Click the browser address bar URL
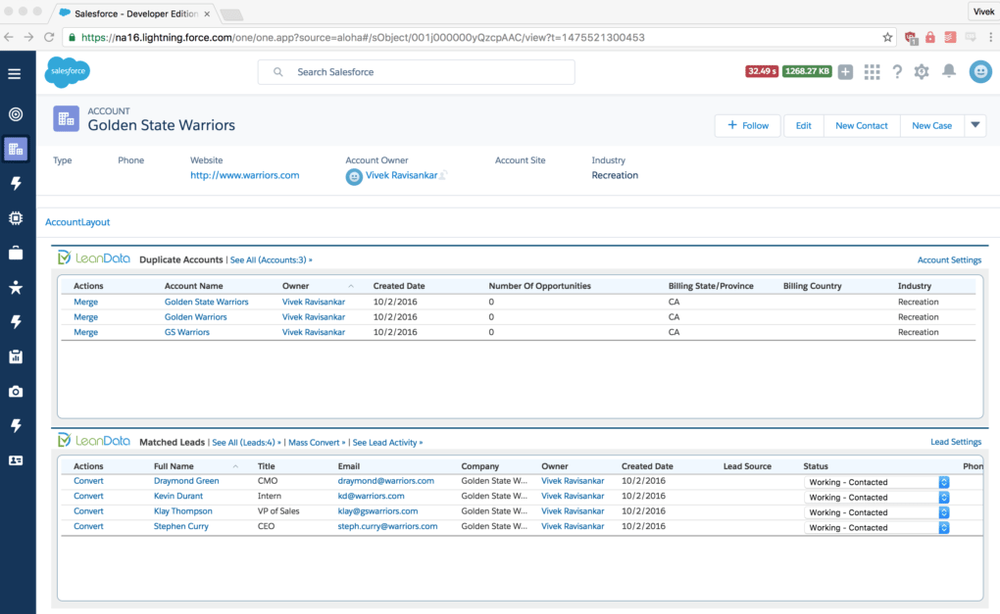This screenshot has height=614, width=1000. tap(363, 38)
